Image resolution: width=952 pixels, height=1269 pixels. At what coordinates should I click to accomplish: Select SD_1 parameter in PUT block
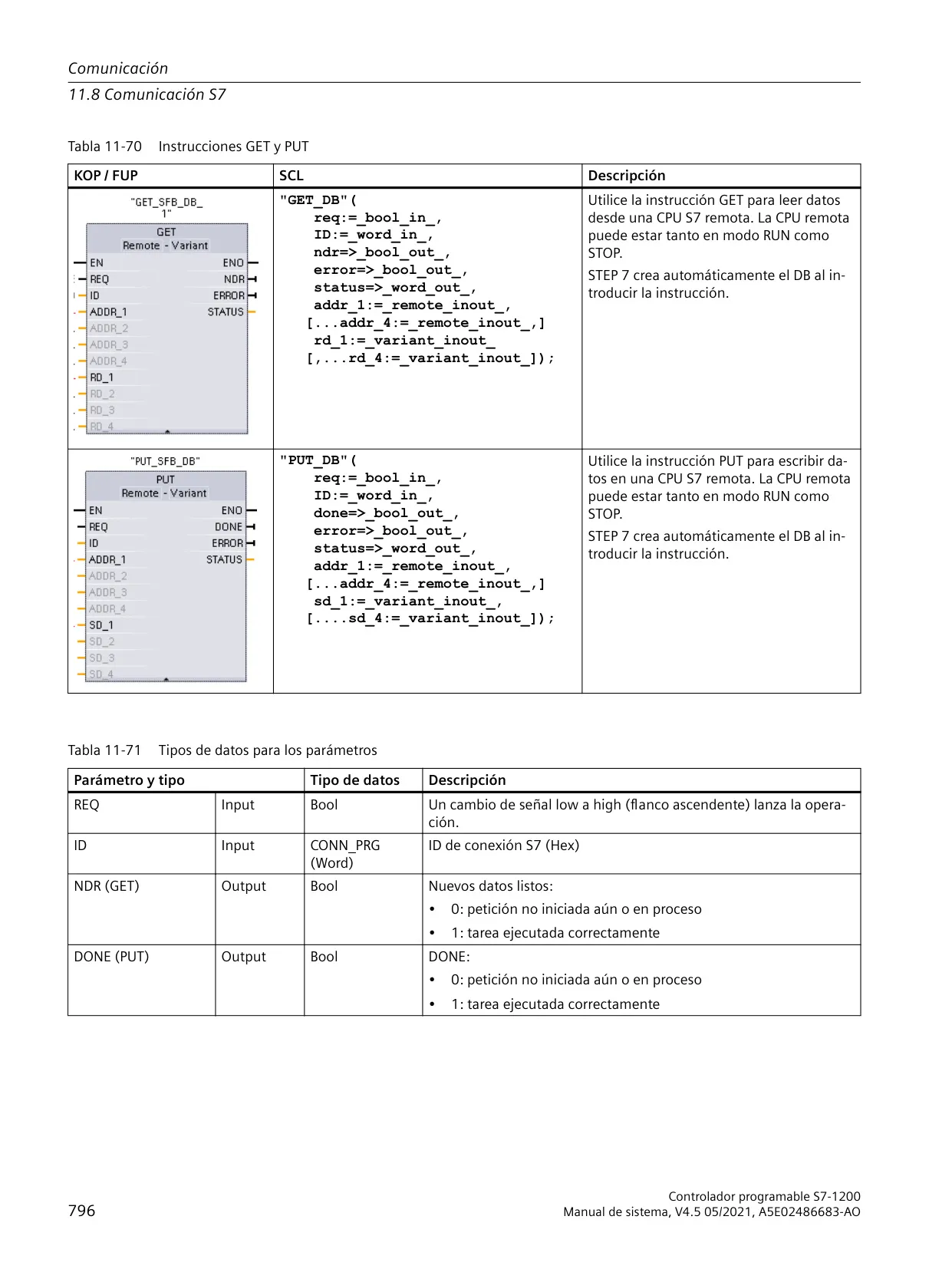tap(101, 625)
